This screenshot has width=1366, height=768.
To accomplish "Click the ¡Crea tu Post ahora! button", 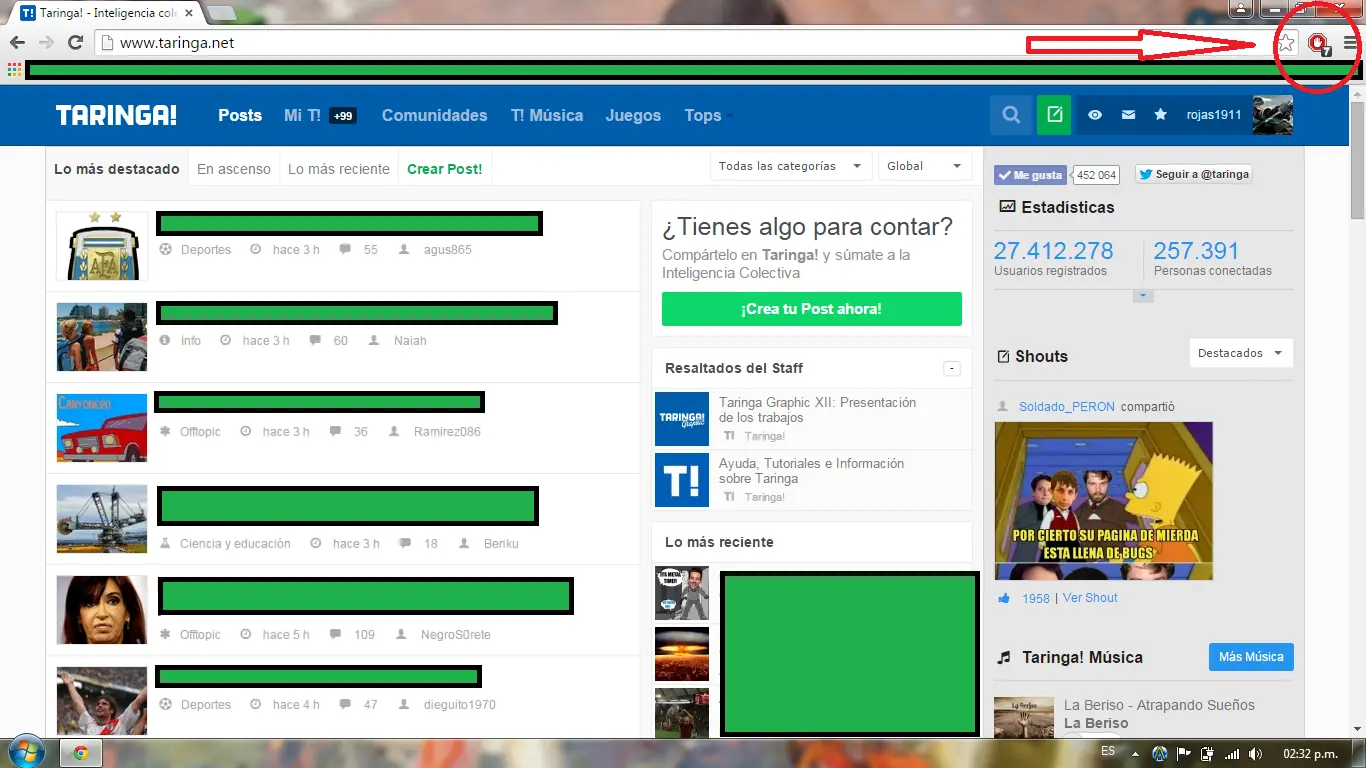I will (811, 309).
